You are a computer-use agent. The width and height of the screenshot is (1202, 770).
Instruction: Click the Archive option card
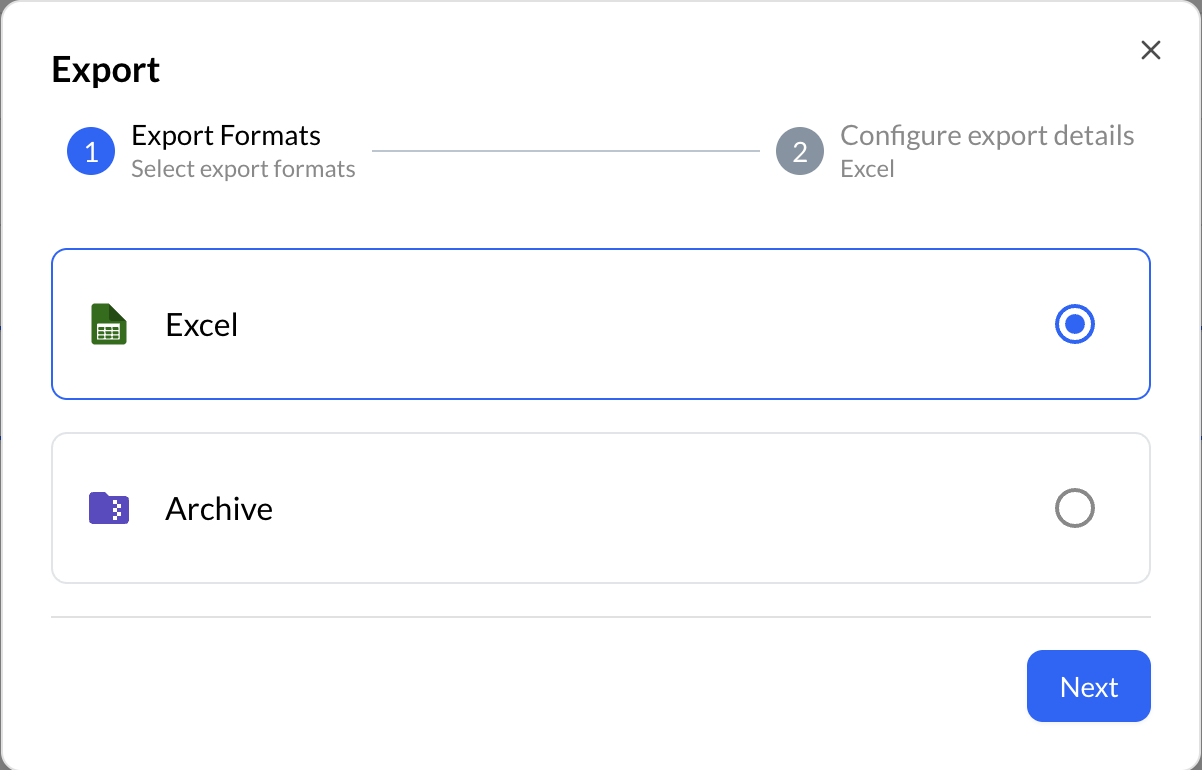(600, 508)
